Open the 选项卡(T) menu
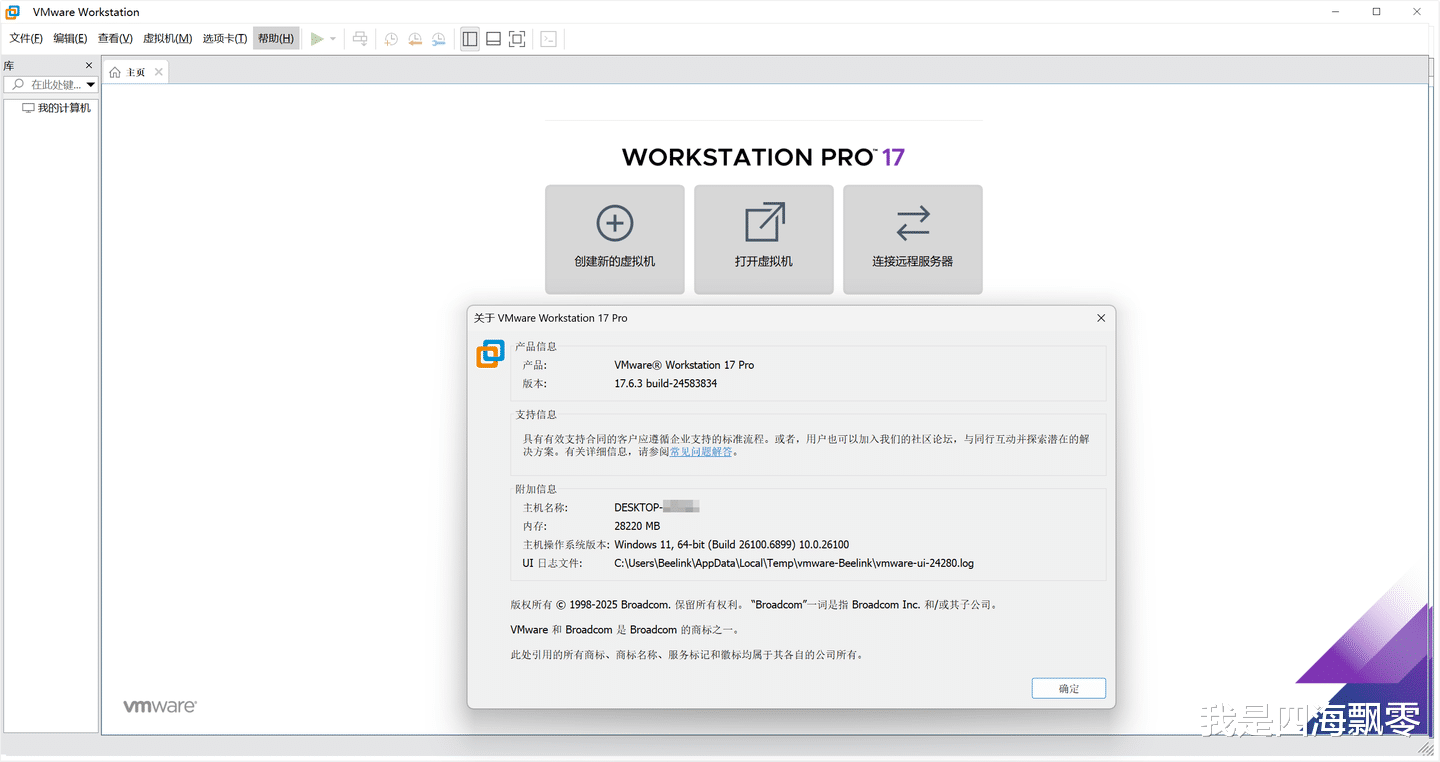Viewport: 1440px width, 762px height. (225, 39)
